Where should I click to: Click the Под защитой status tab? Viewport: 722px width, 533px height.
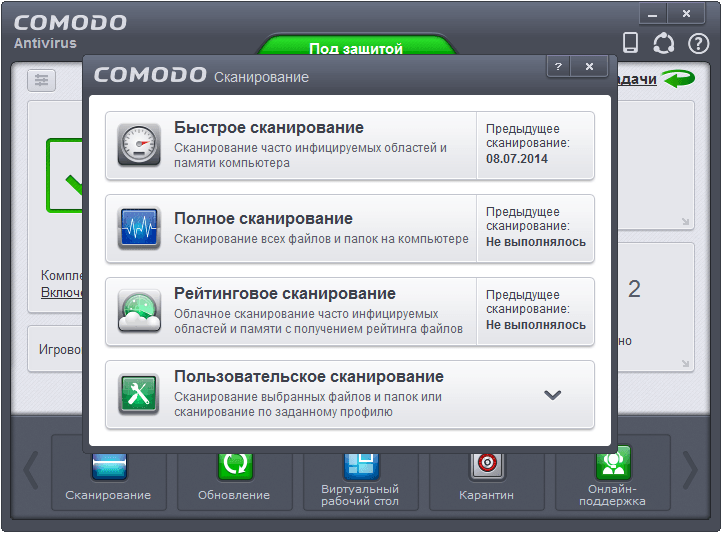[x=356, y=46]
